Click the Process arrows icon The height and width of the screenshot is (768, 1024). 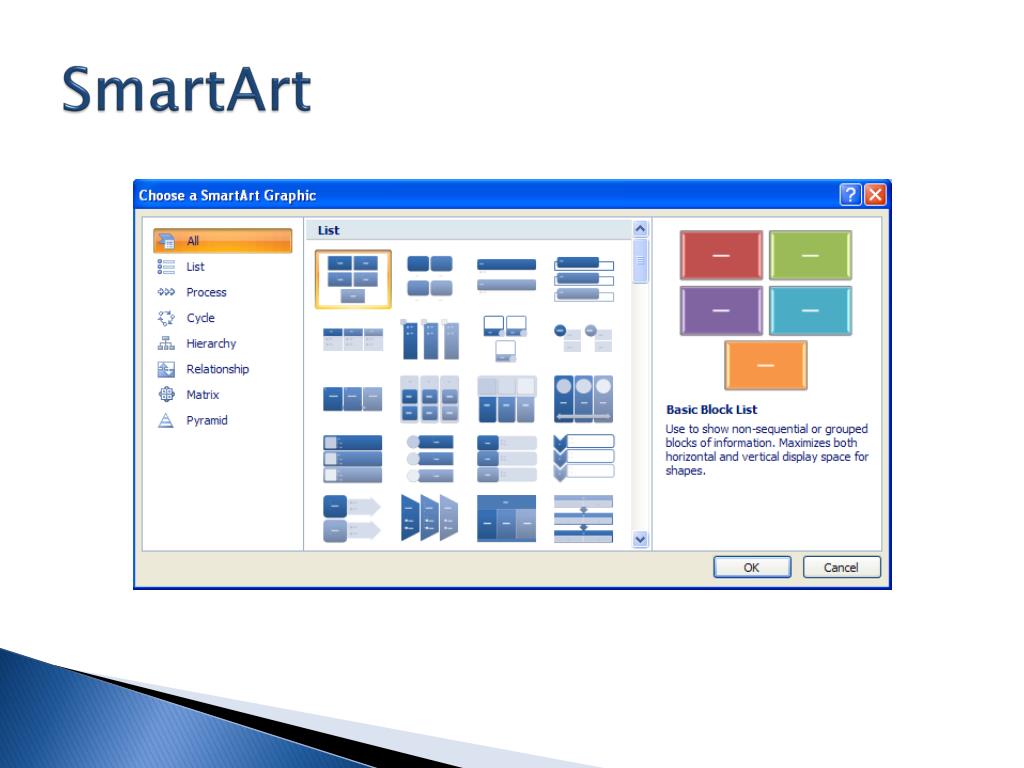(x=166, y=292)
